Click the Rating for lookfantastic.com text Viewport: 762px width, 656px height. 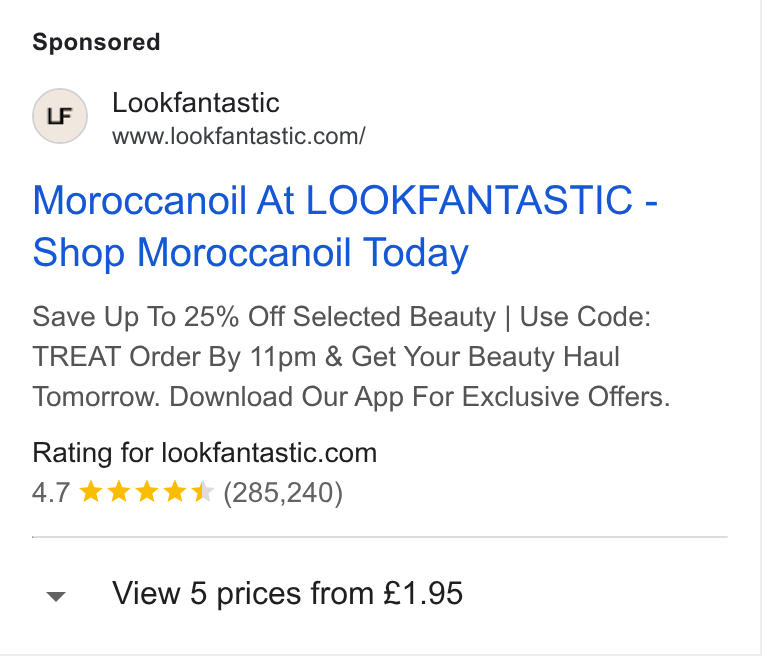tap(205, 453)
